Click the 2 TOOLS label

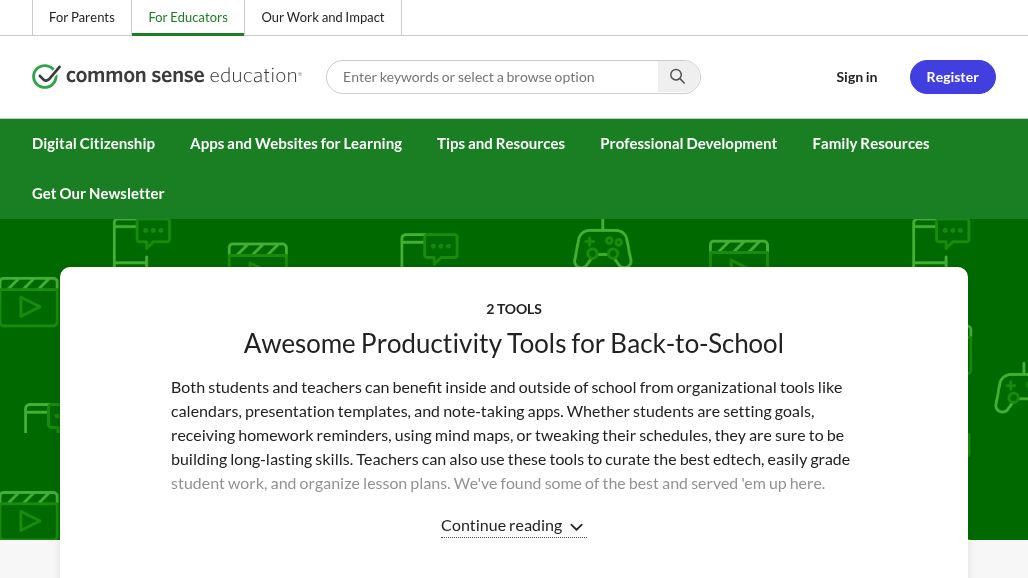pyautogui.click(x=513, y=309)
